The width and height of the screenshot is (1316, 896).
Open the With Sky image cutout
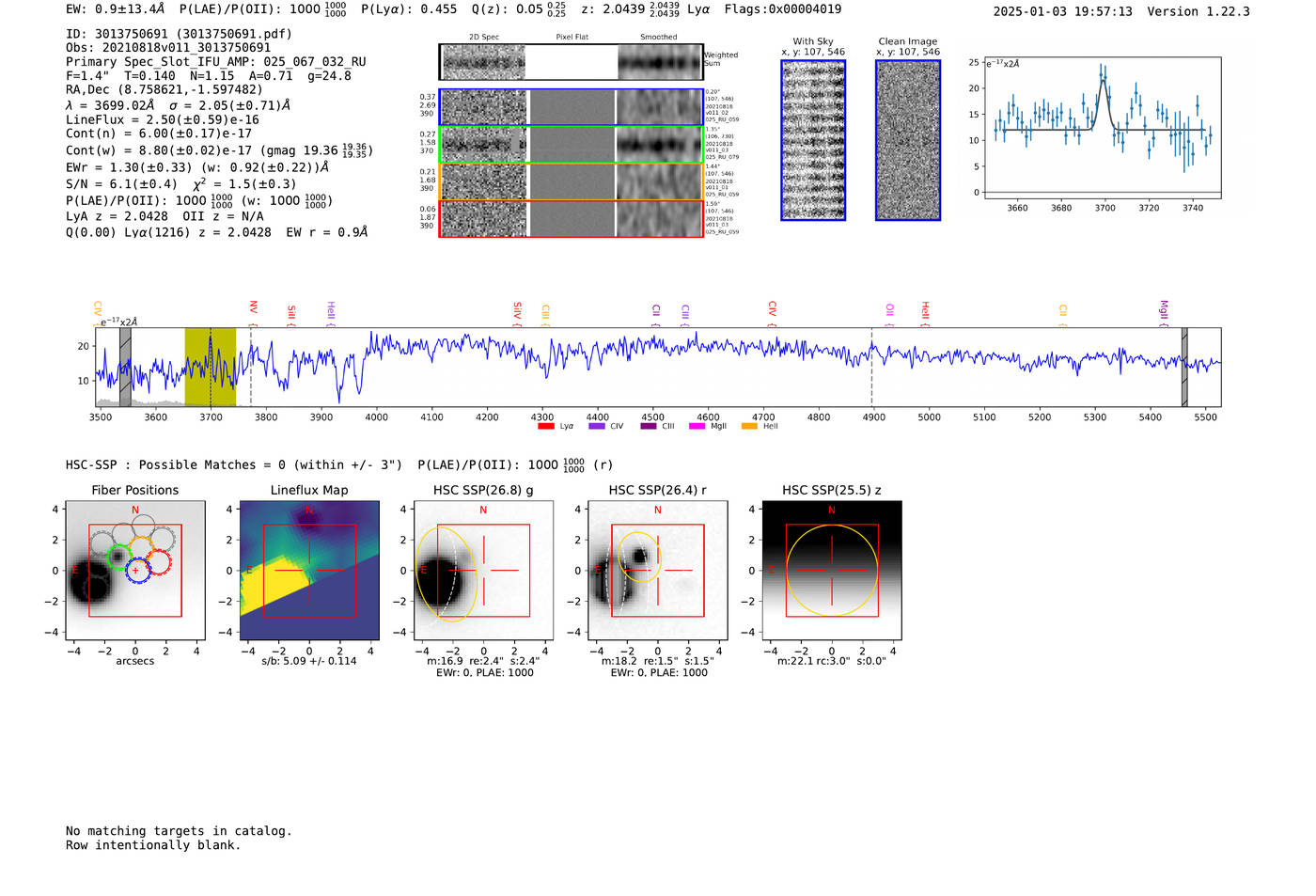[x=813, y=140]
